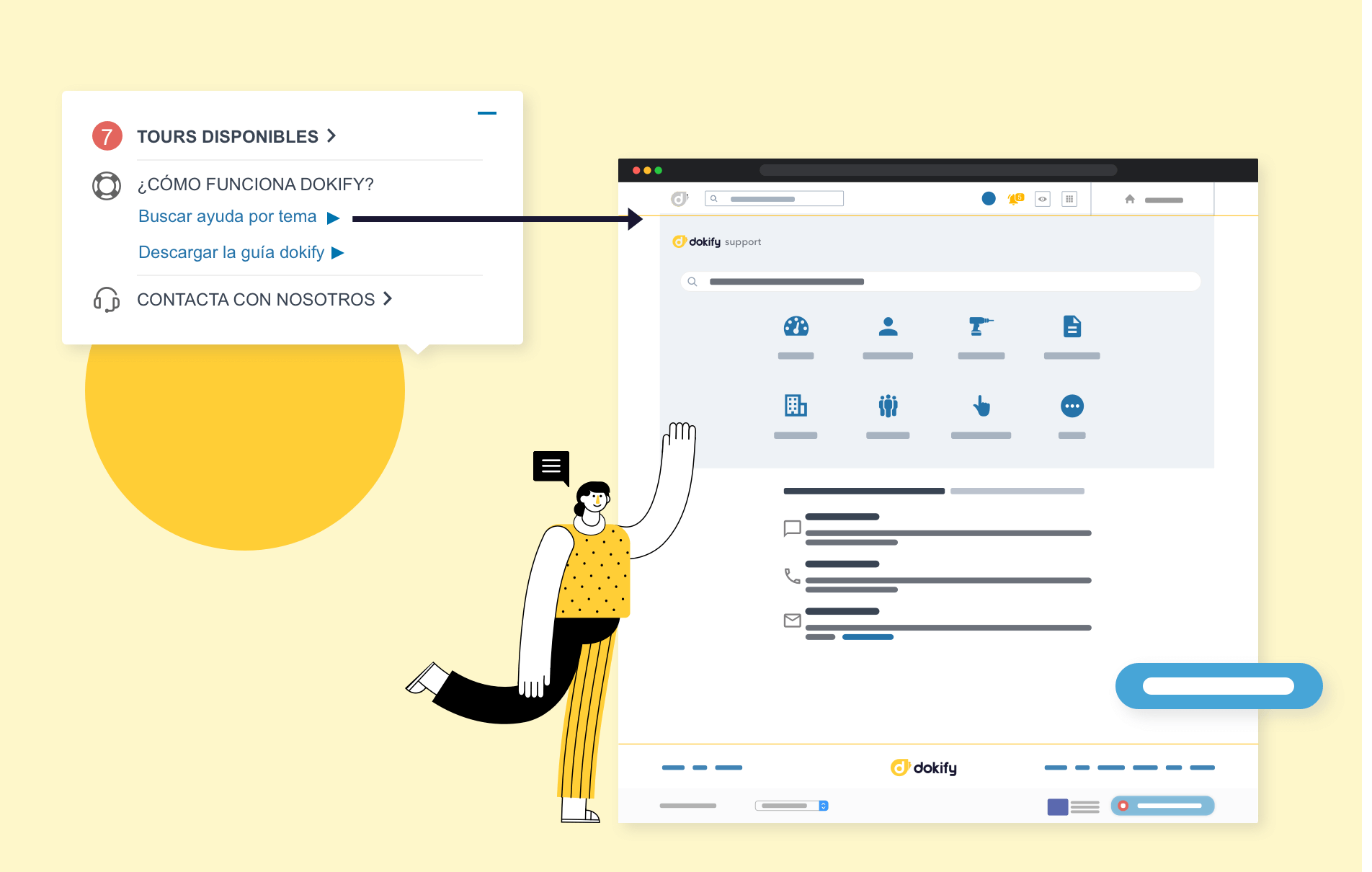Click the drill tools category icon
This screenshot has height=872, width=1372.
pos(981,328)
